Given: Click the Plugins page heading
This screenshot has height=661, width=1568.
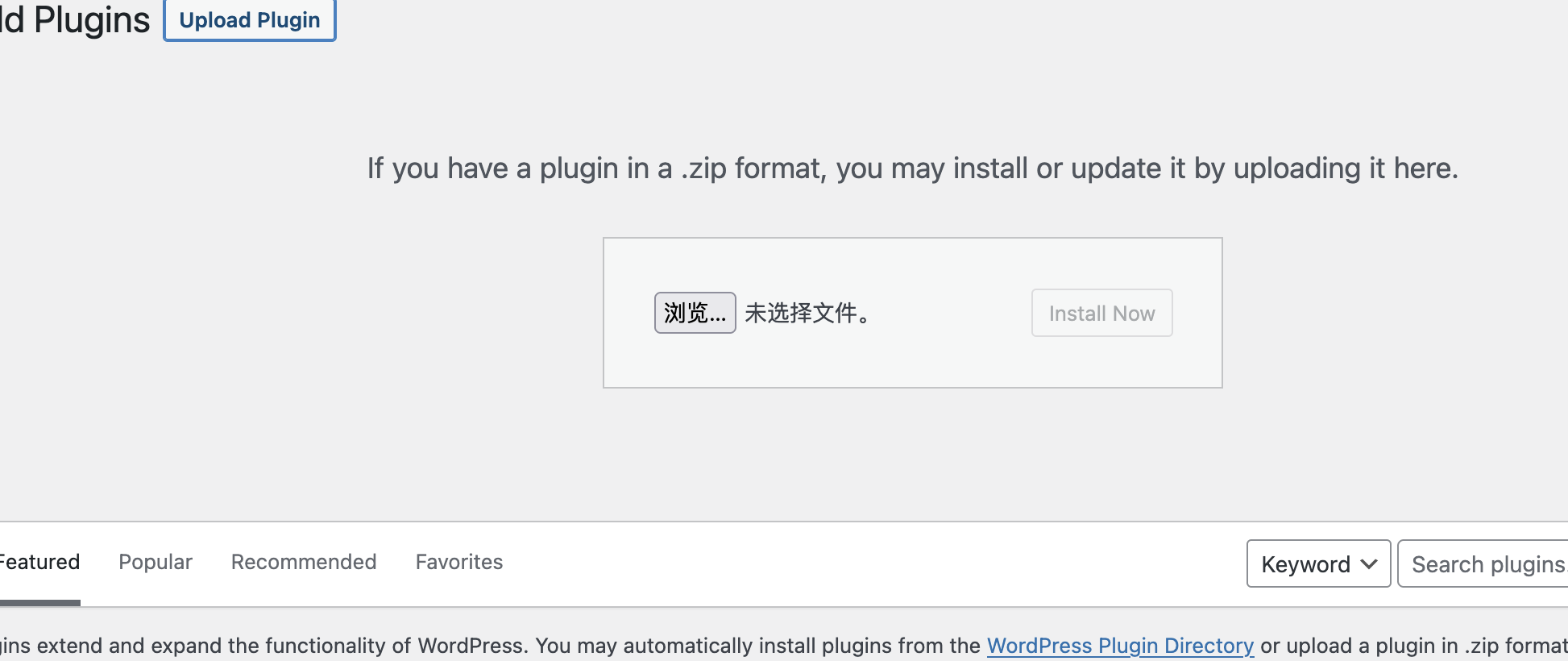Looking at the screenshot, I should pyautogui.click(x=75, y=19).
